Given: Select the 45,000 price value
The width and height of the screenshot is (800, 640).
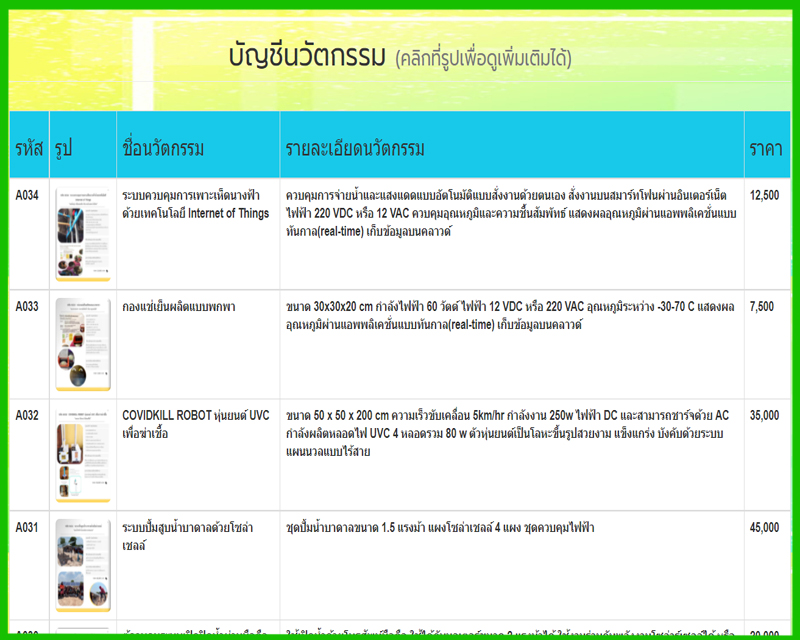Looking at the screenshot, I should [764, 527].
